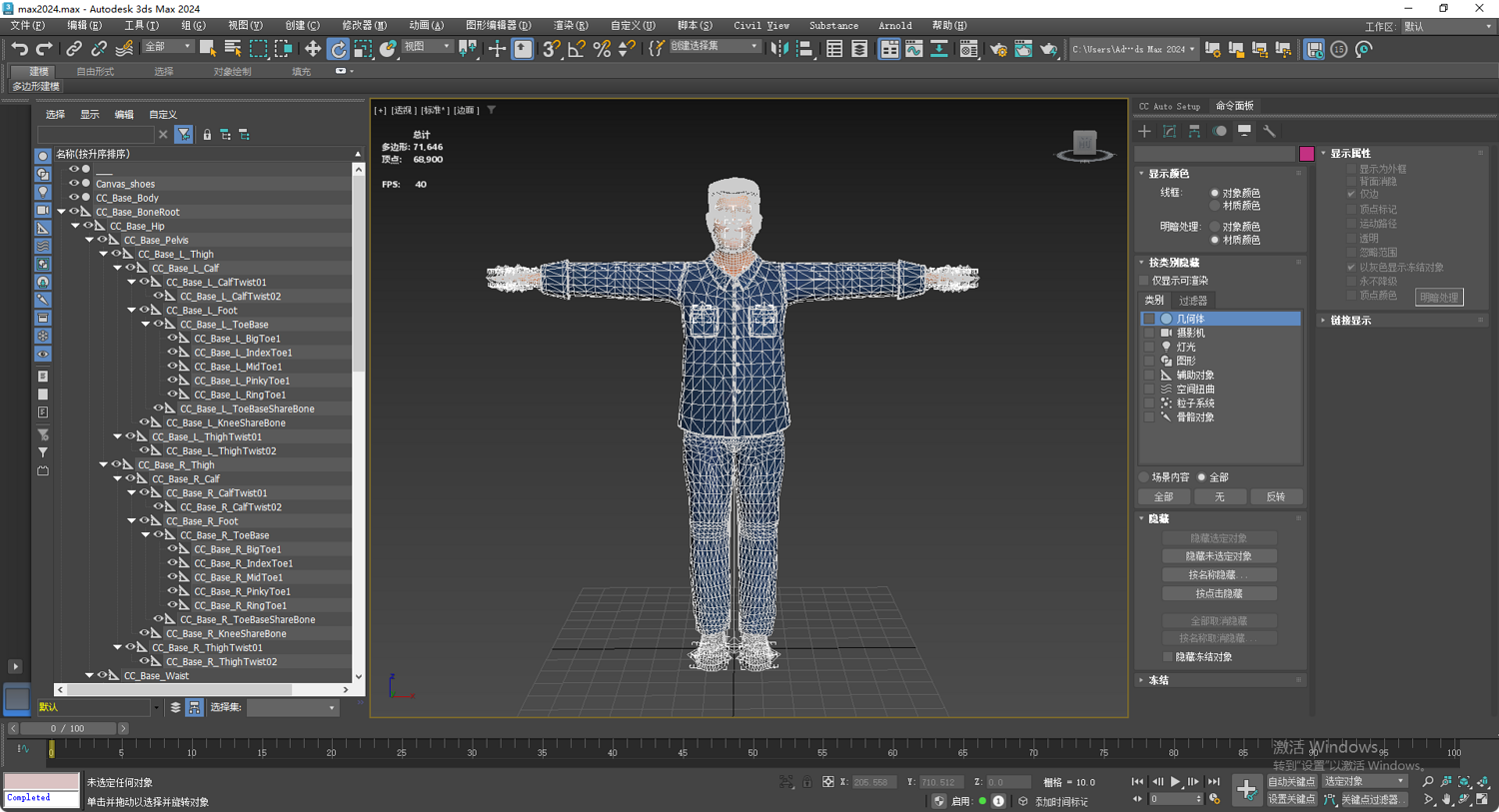Select Scene Content radio button

[x=1144, y=477]
